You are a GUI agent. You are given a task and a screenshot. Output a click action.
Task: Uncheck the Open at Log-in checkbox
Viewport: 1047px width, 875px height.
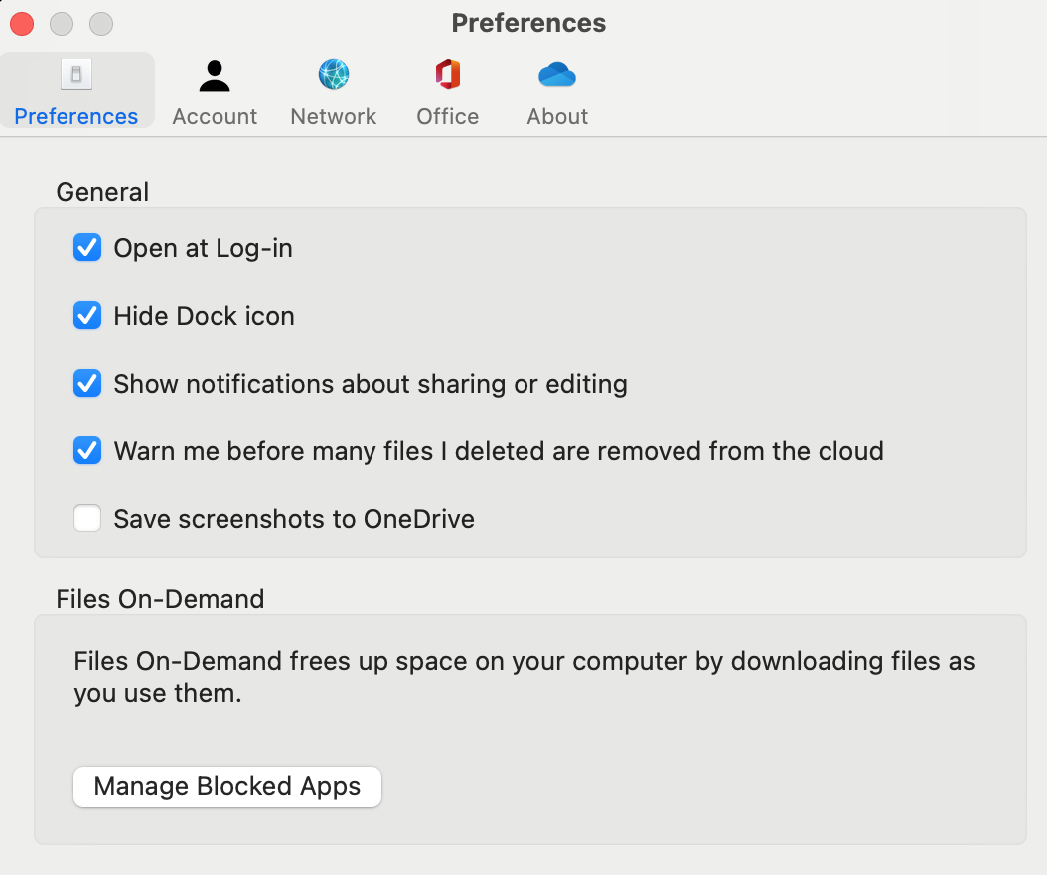pyautogui.click(x=87, y=248)
